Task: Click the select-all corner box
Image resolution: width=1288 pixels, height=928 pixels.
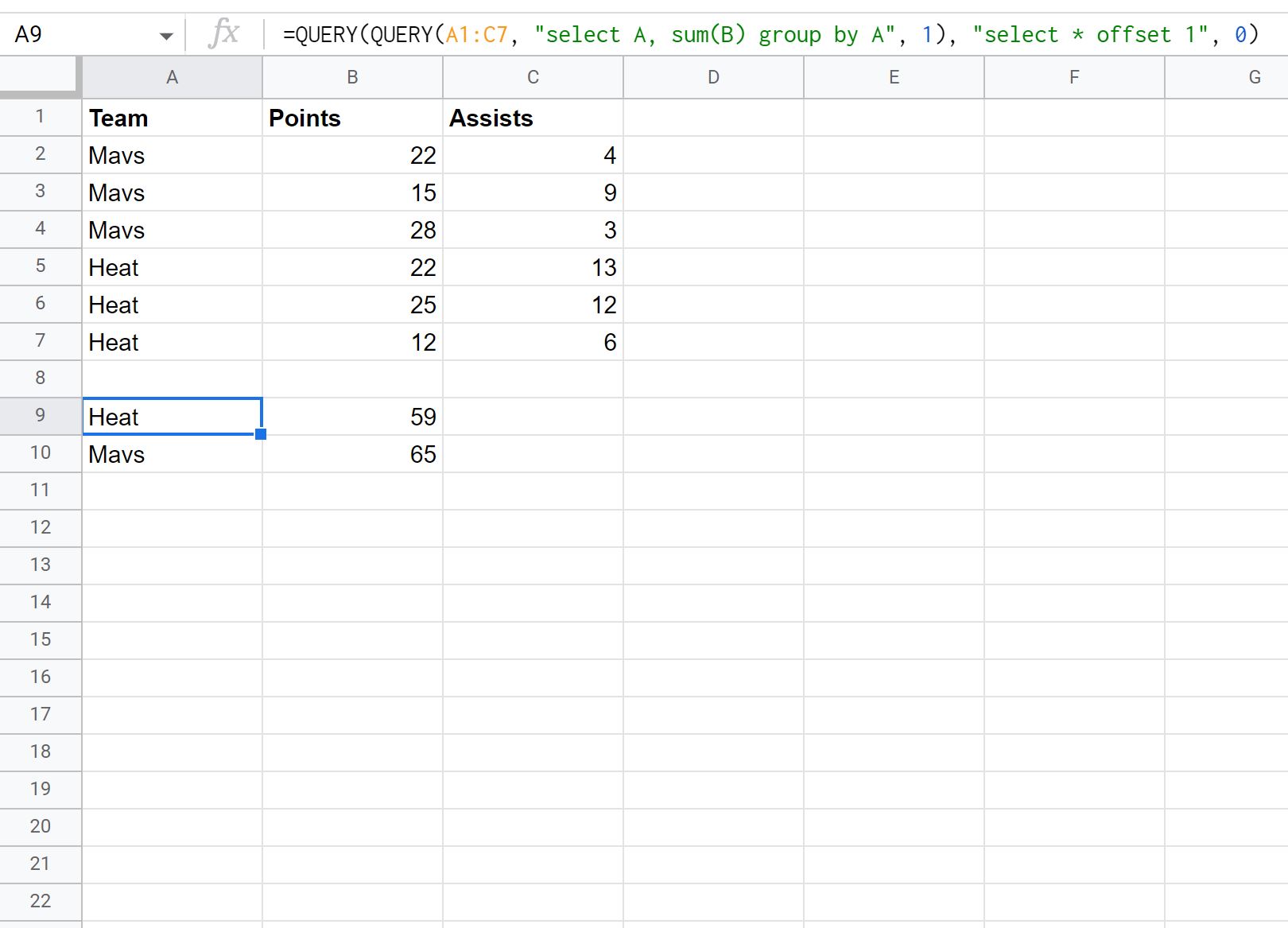Action: point(40,77)
